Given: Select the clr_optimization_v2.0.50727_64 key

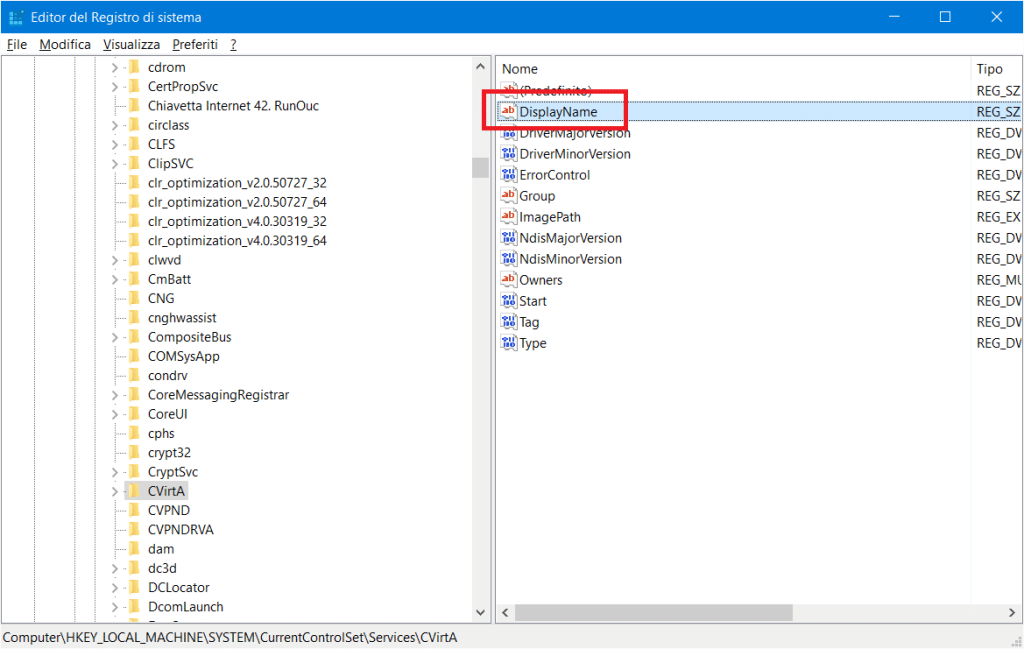Looking at the screenshot, I should click(x=237, y=202).
